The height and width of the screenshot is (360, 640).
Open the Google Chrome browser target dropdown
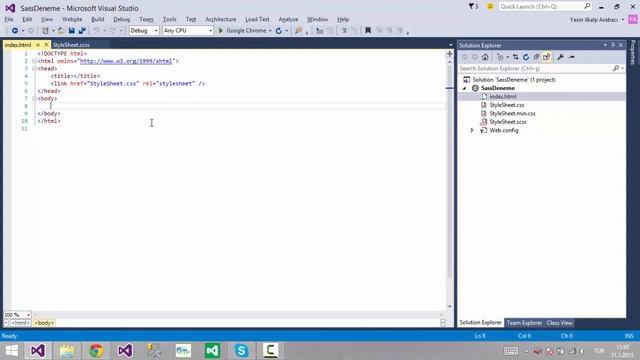point(270,31)
